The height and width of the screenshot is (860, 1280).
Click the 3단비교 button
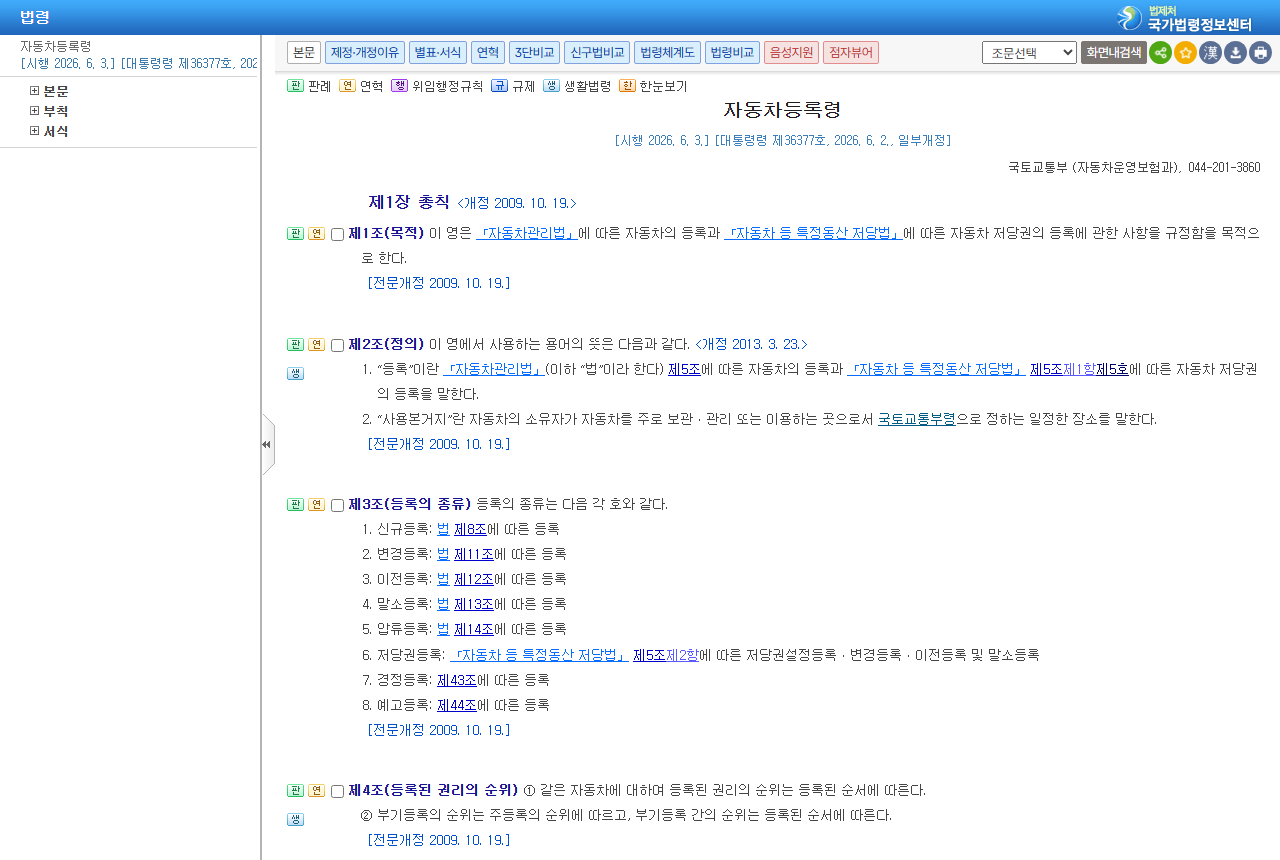coord(534,53)
